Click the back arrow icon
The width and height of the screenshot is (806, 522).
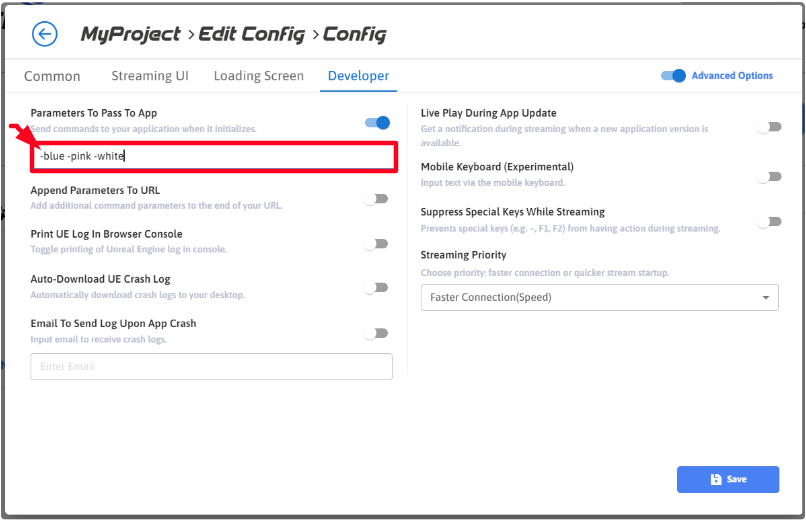[x=44, y=34]
